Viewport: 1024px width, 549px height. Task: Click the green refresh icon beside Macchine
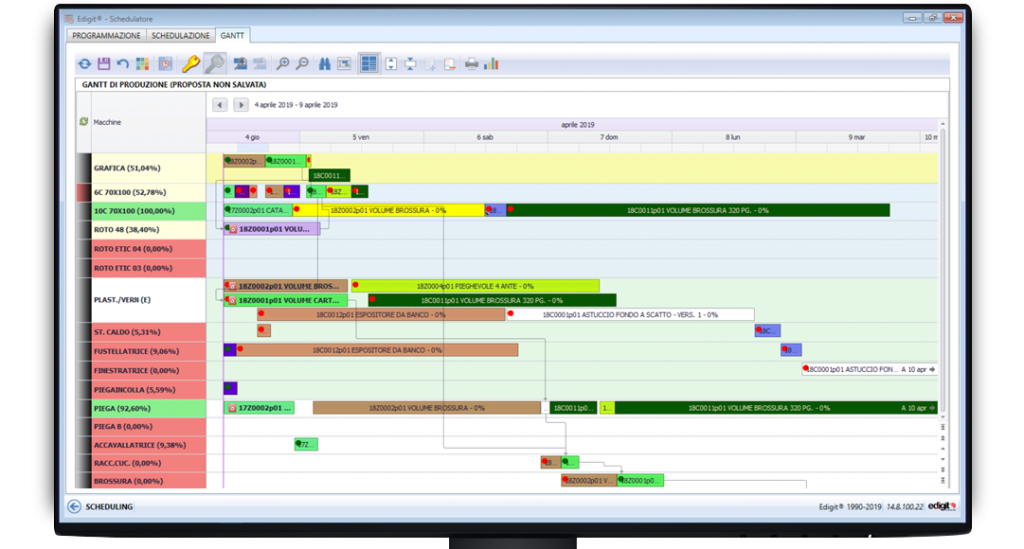pyautogui.click(x=83, y=121)
